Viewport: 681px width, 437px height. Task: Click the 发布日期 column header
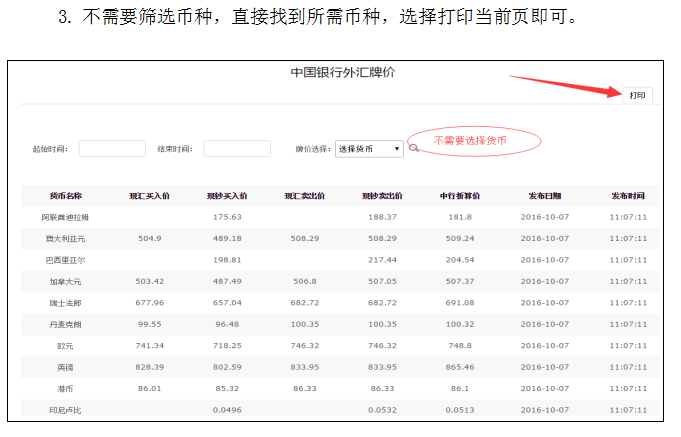point(545,195)
